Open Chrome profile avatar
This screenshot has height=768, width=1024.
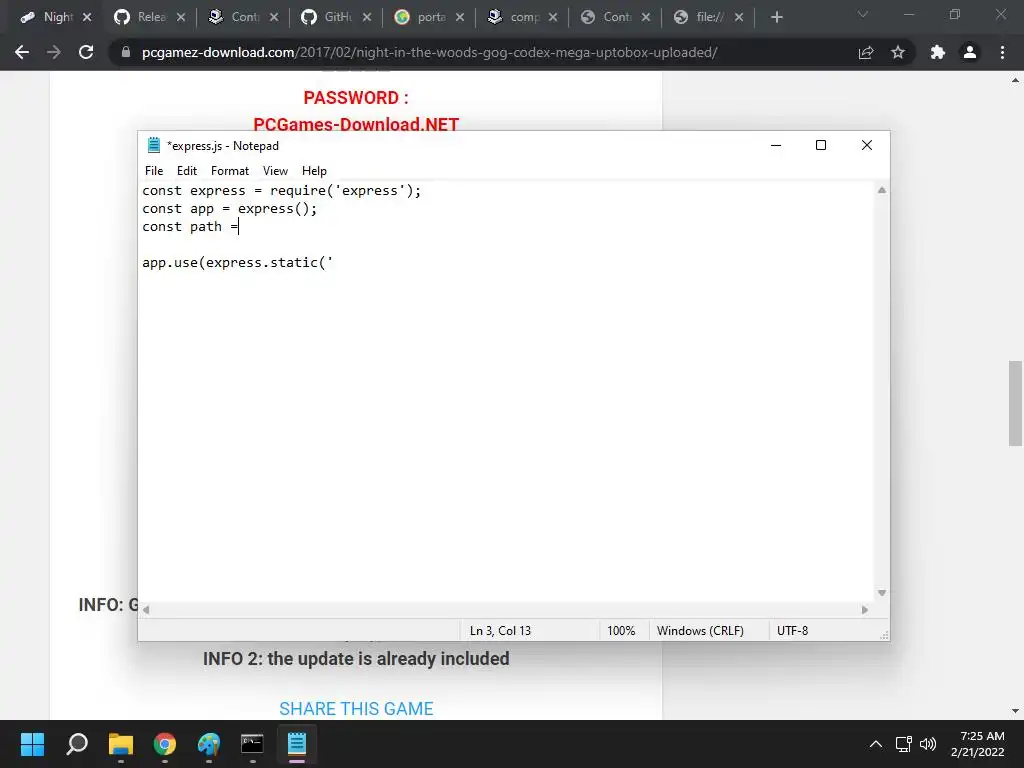(970, 52)
